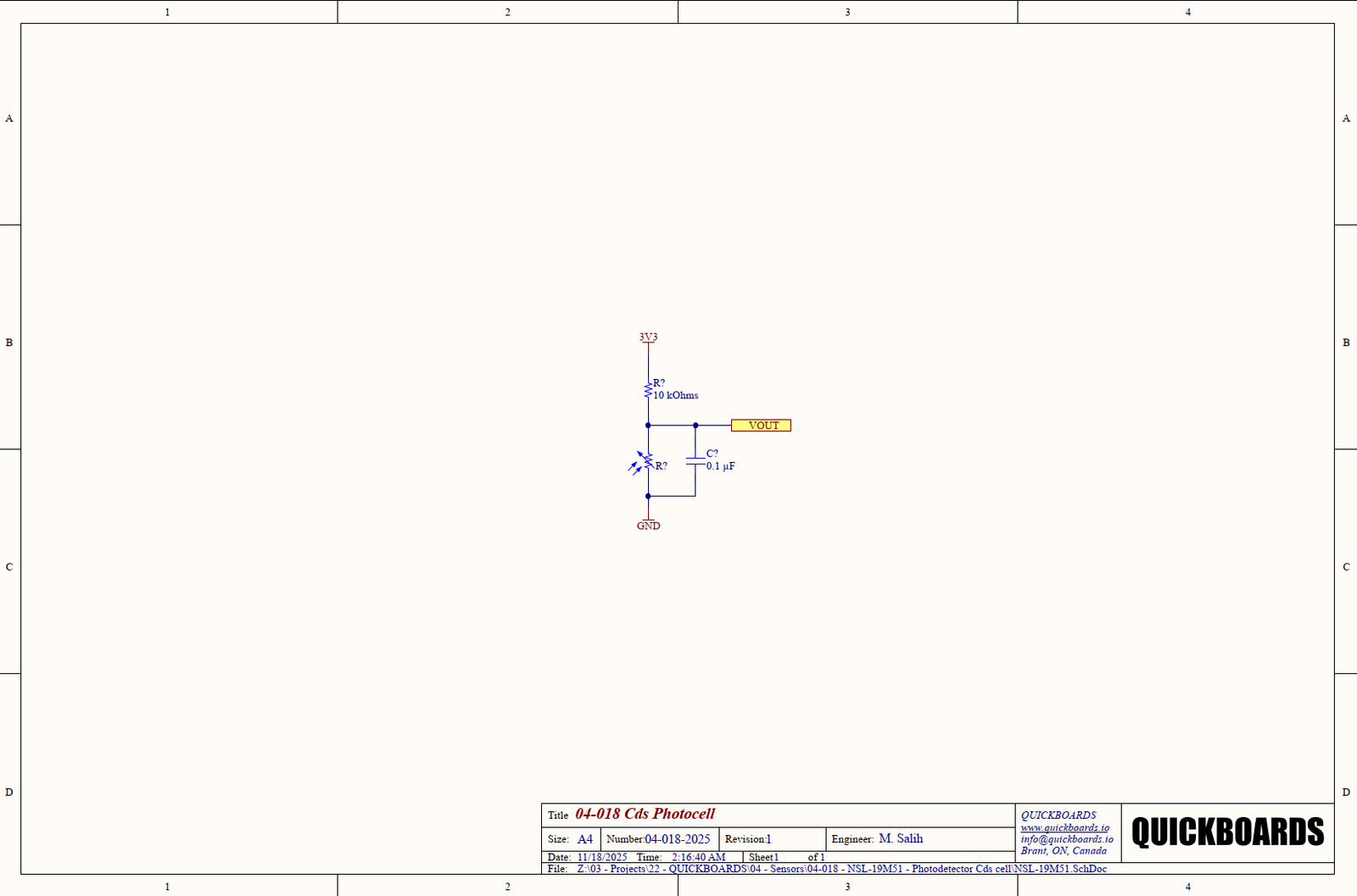Select the 10 kOhms resistor symbol
The height and width of the screenshot is (896, 1357).
[x=648, y=390]
